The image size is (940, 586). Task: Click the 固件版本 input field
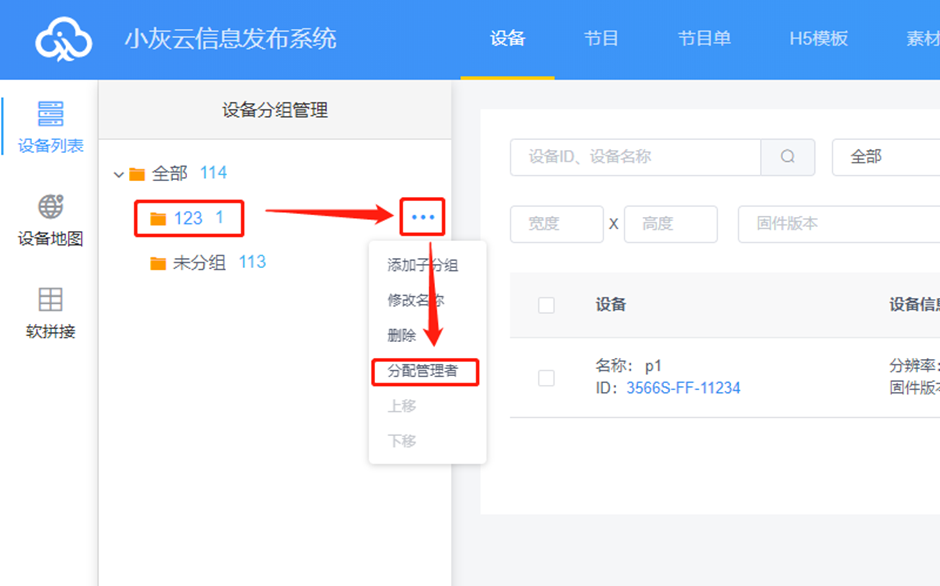coord(838,224)
